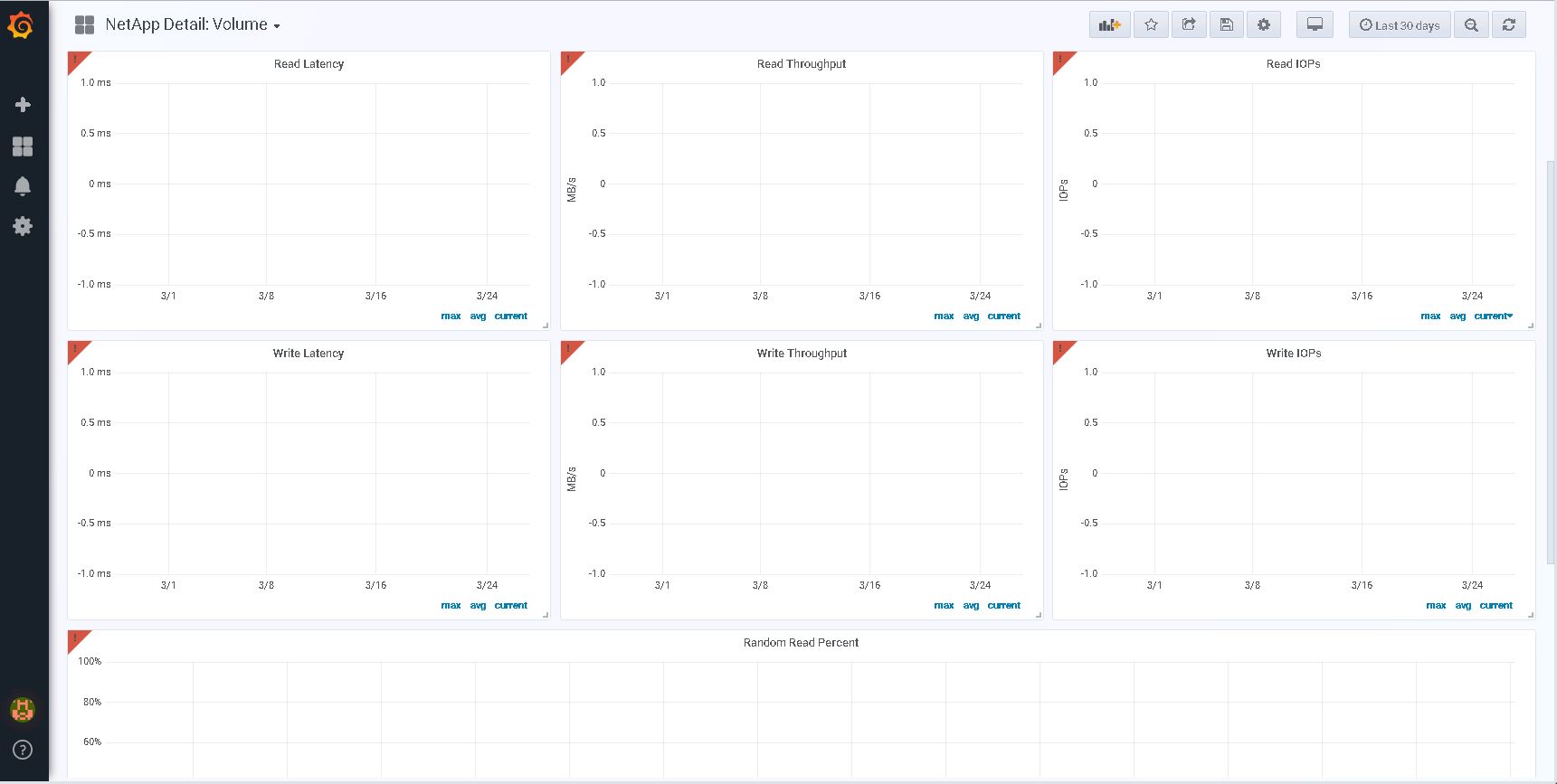Open the Read Latency panel title menu
Screen dimensions: 1557x784
(309, 64)
